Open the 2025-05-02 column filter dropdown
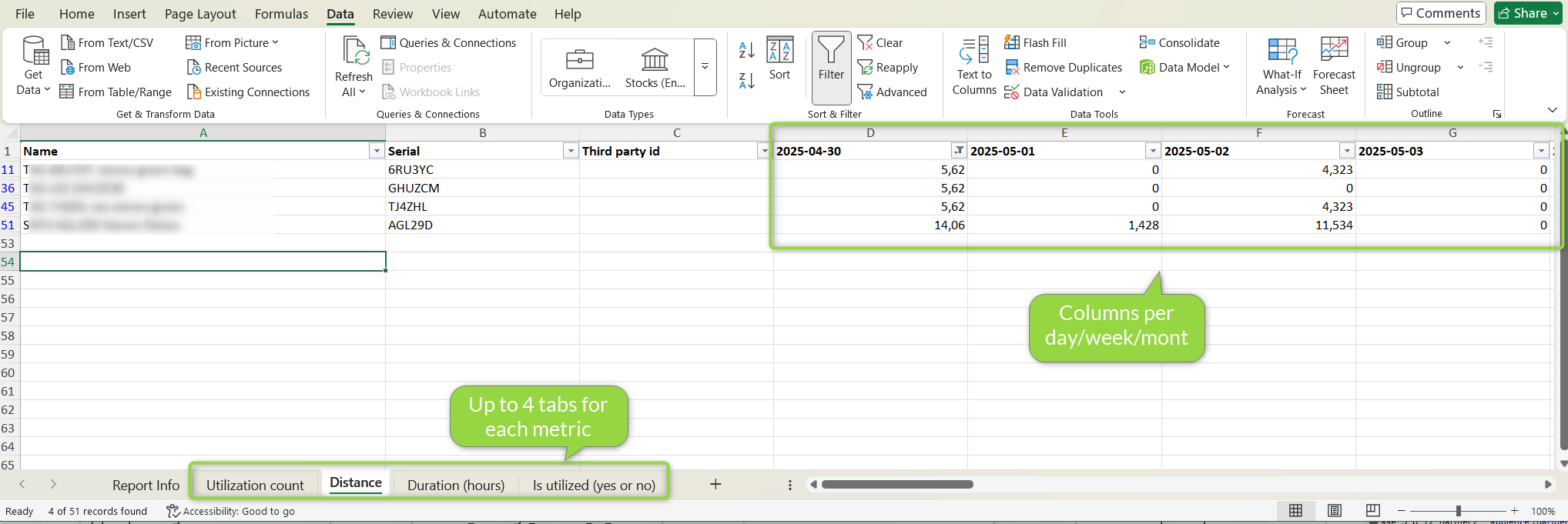Image resolution: width=1568 pixels, height=524 pixels. click(x=1347, y=151)
